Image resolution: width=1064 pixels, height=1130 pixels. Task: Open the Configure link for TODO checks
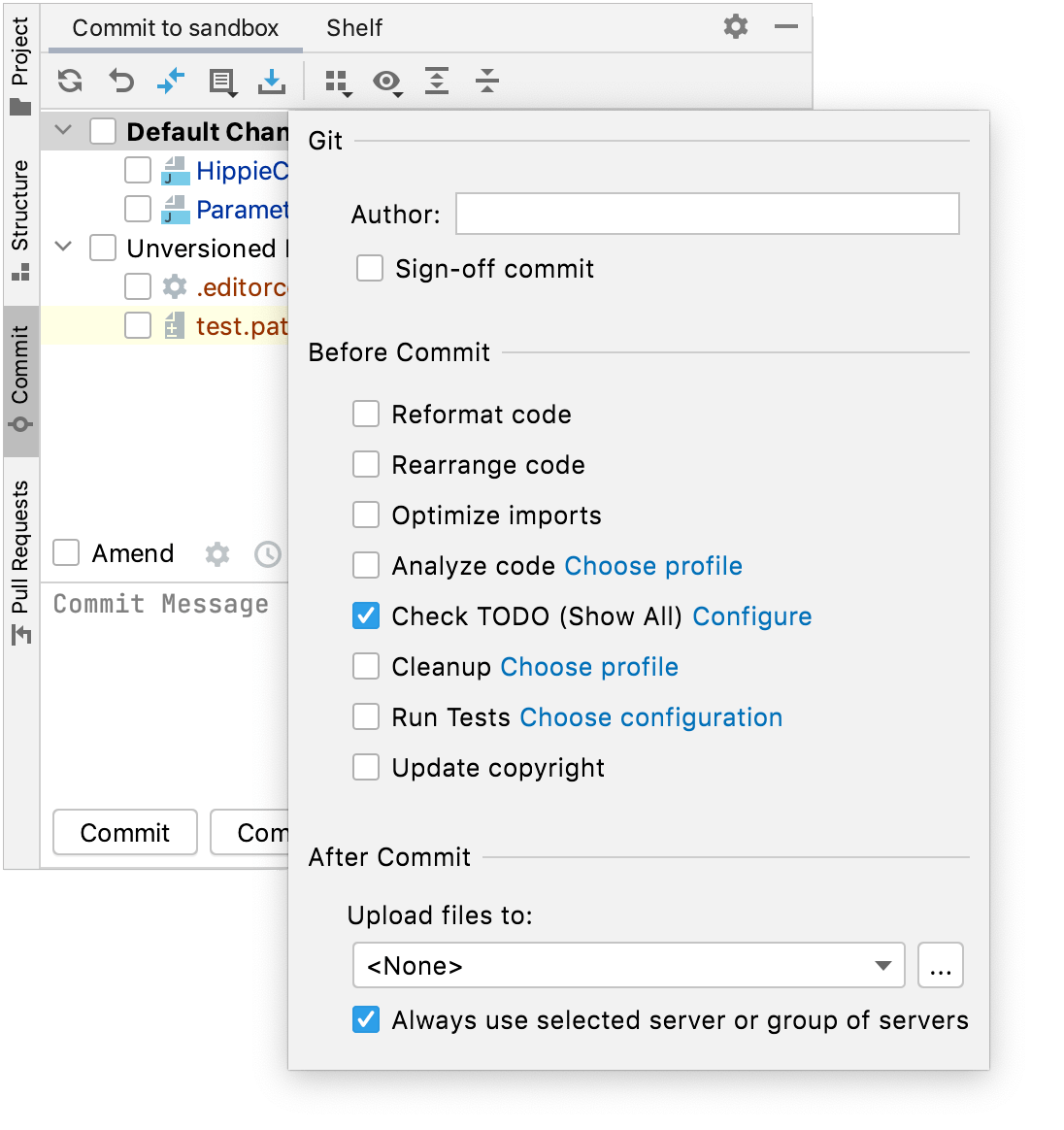pos(751,615)
